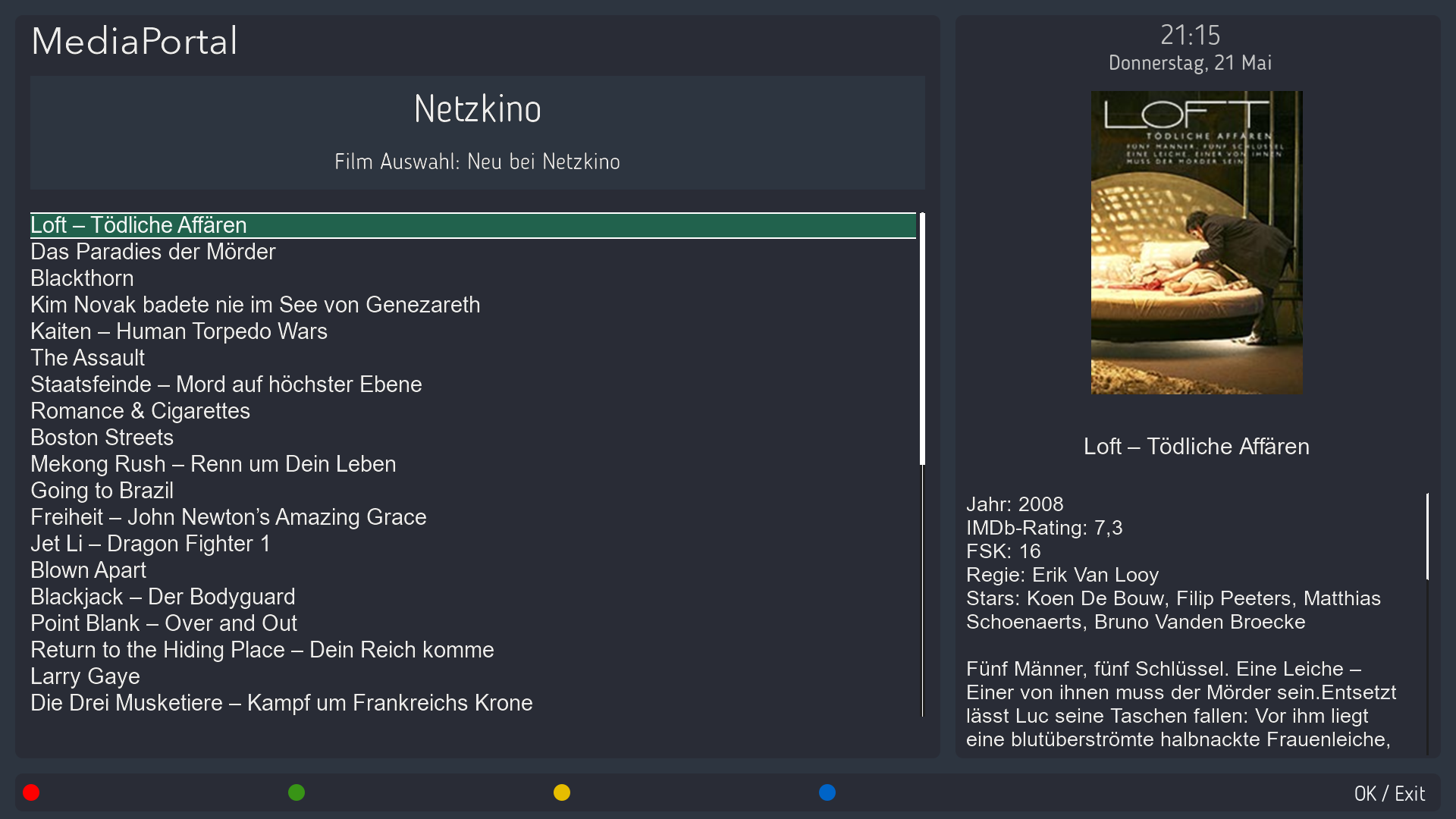This screenshot has width=1456, height=819.
Task: Click the OK / Exit label
Action: pyautogui.click(x=1389, y=793)
